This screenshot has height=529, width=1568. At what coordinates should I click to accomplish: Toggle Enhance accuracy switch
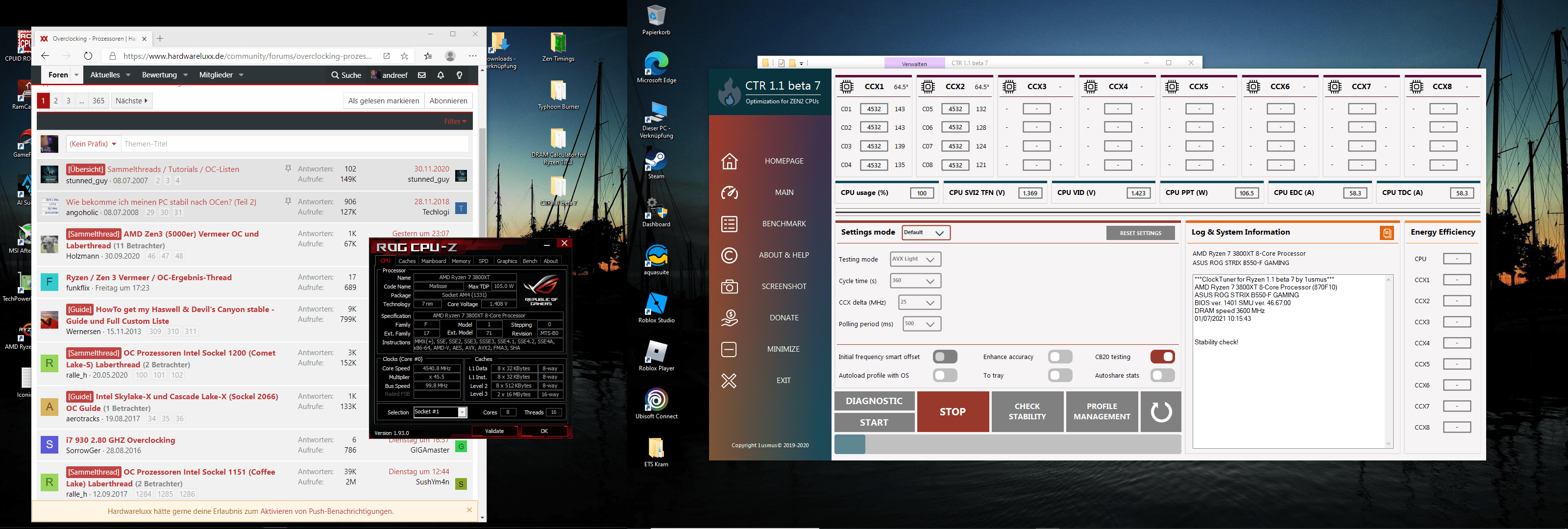tap(1060, 357)
